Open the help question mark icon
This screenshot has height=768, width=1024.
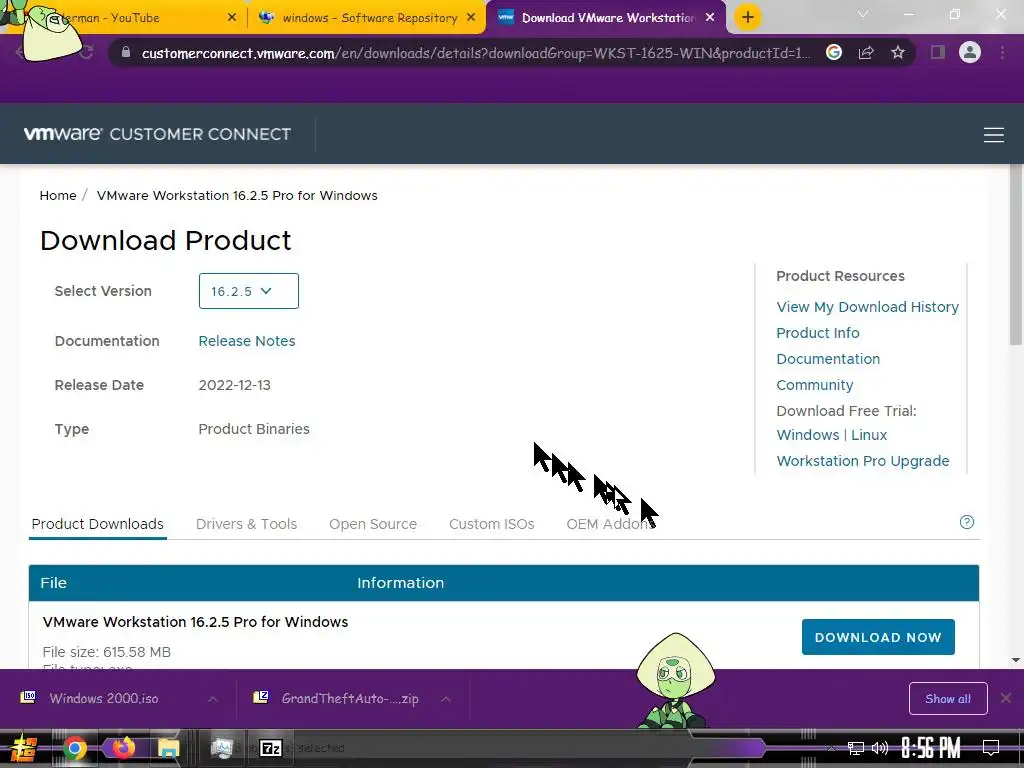coord(967,522)
